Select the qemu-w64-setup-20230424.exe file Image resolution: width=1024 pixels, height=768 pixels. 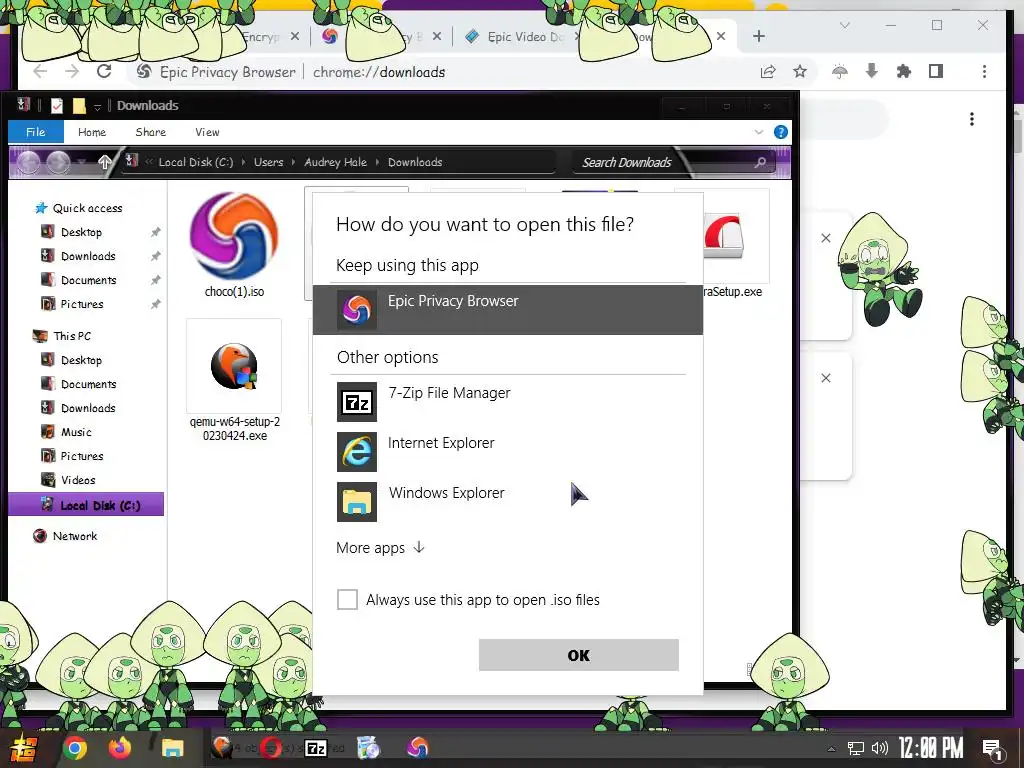tap(234, 381)
